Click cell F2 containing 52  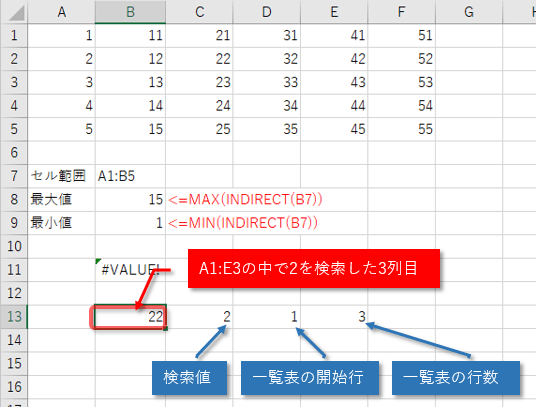point(401,59)
